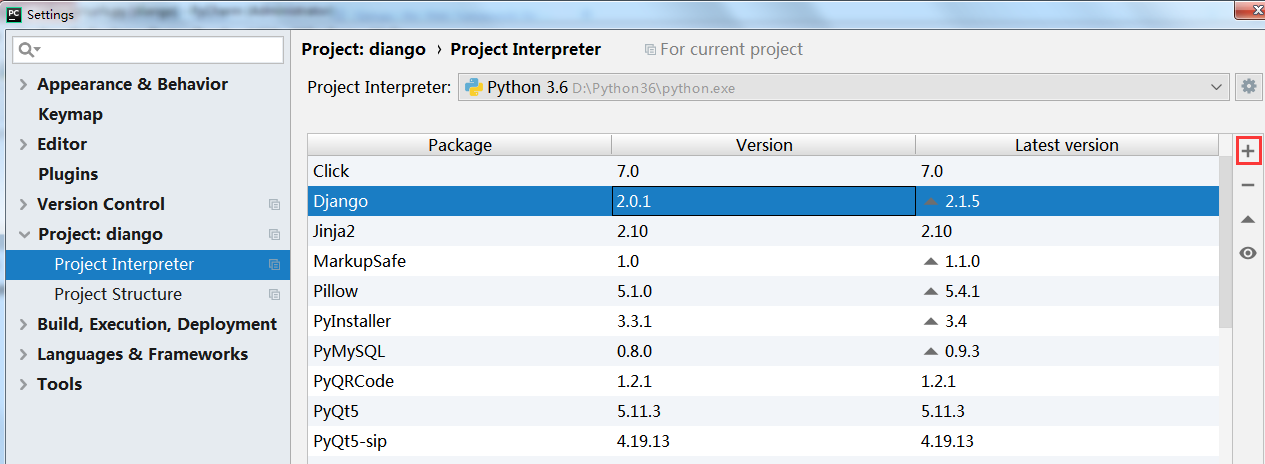Click copy icon beside Version Control

274,205
